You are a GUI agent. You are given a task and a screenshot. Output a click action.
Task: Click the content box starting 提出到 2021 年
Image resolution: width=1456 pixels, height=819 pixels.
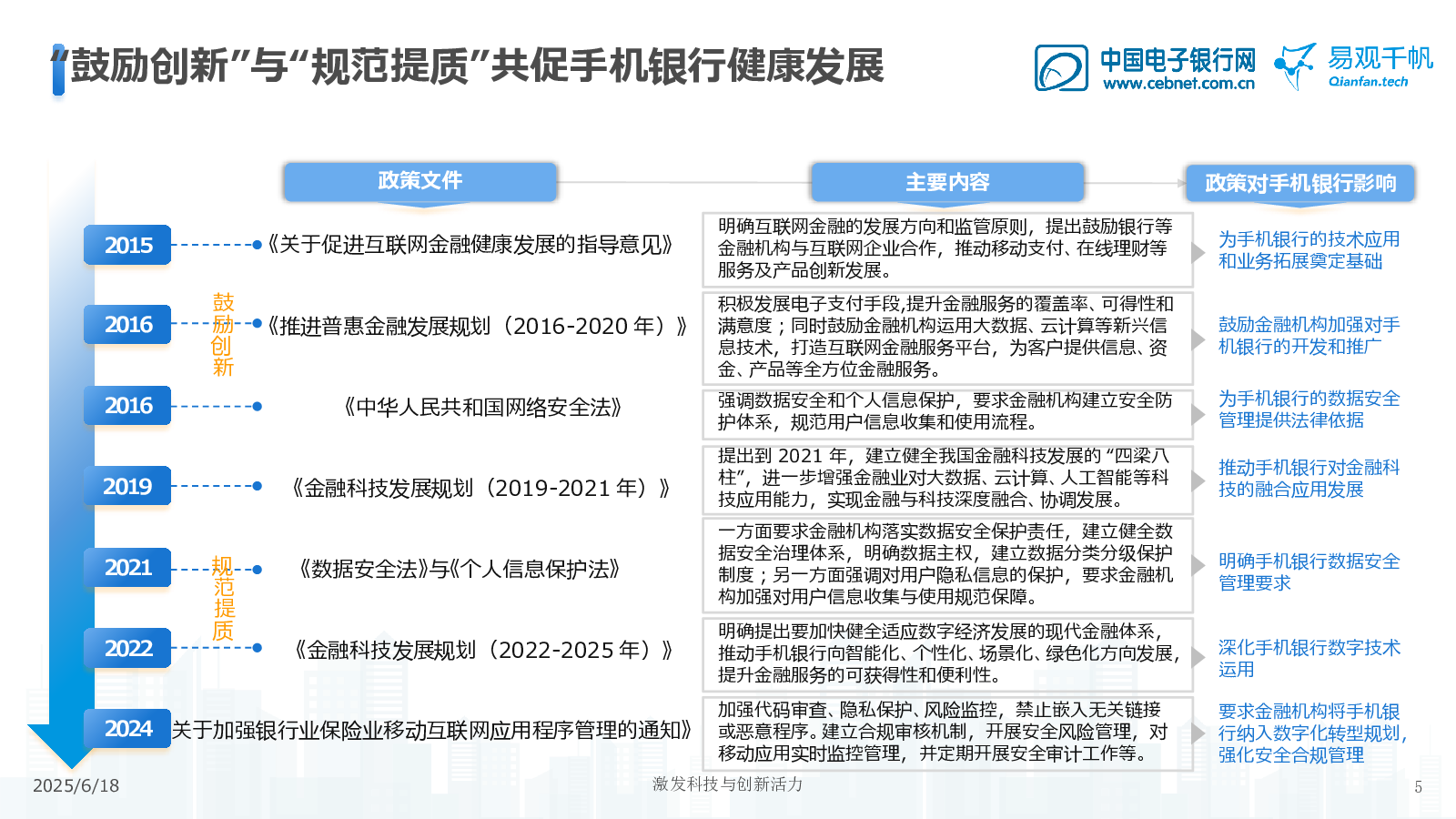[x=947, y=479]
